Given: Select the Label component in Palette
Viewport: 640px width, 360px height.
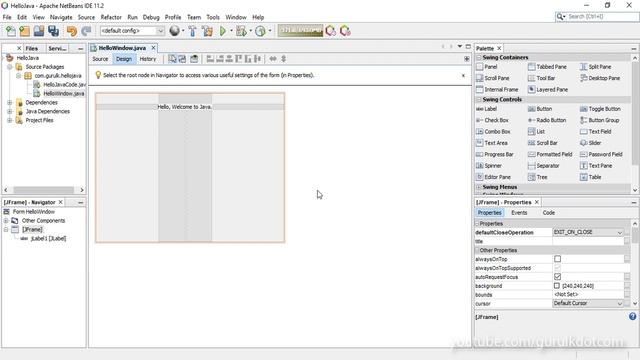Looking at the screenshot, I should [x=487, y=109].
